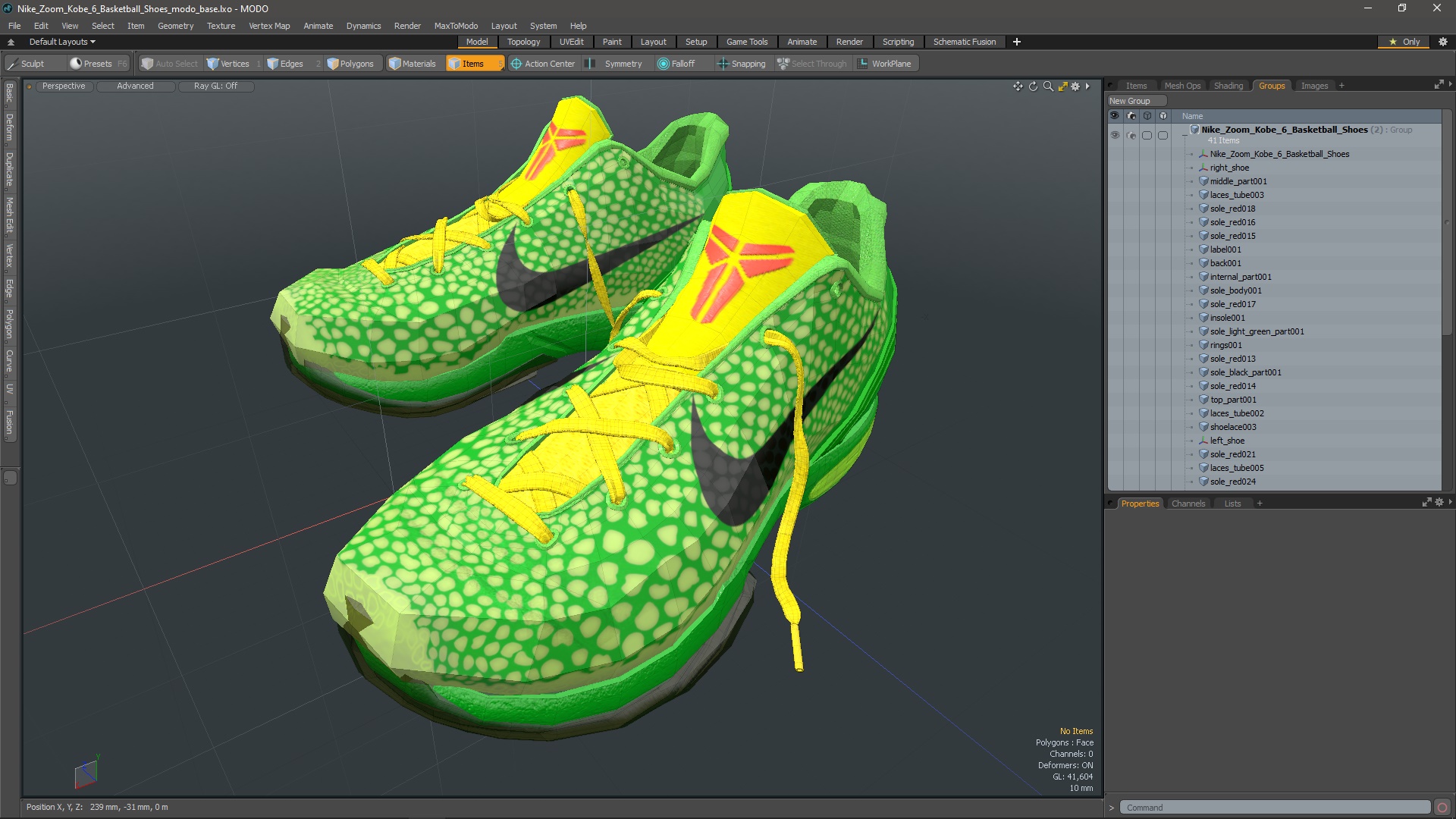Click the command record circle button
The height and width of the screenshot is (819, 1456).
click(1442, 808)
